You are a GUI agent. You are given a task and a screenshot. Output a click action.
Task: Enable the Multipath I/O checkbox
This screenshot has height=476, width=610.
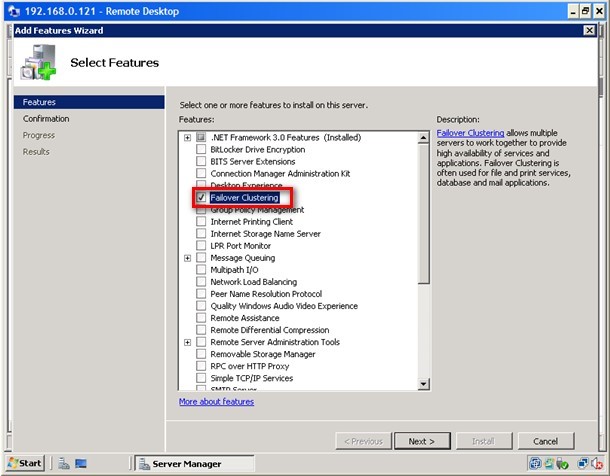coord(201,270)
